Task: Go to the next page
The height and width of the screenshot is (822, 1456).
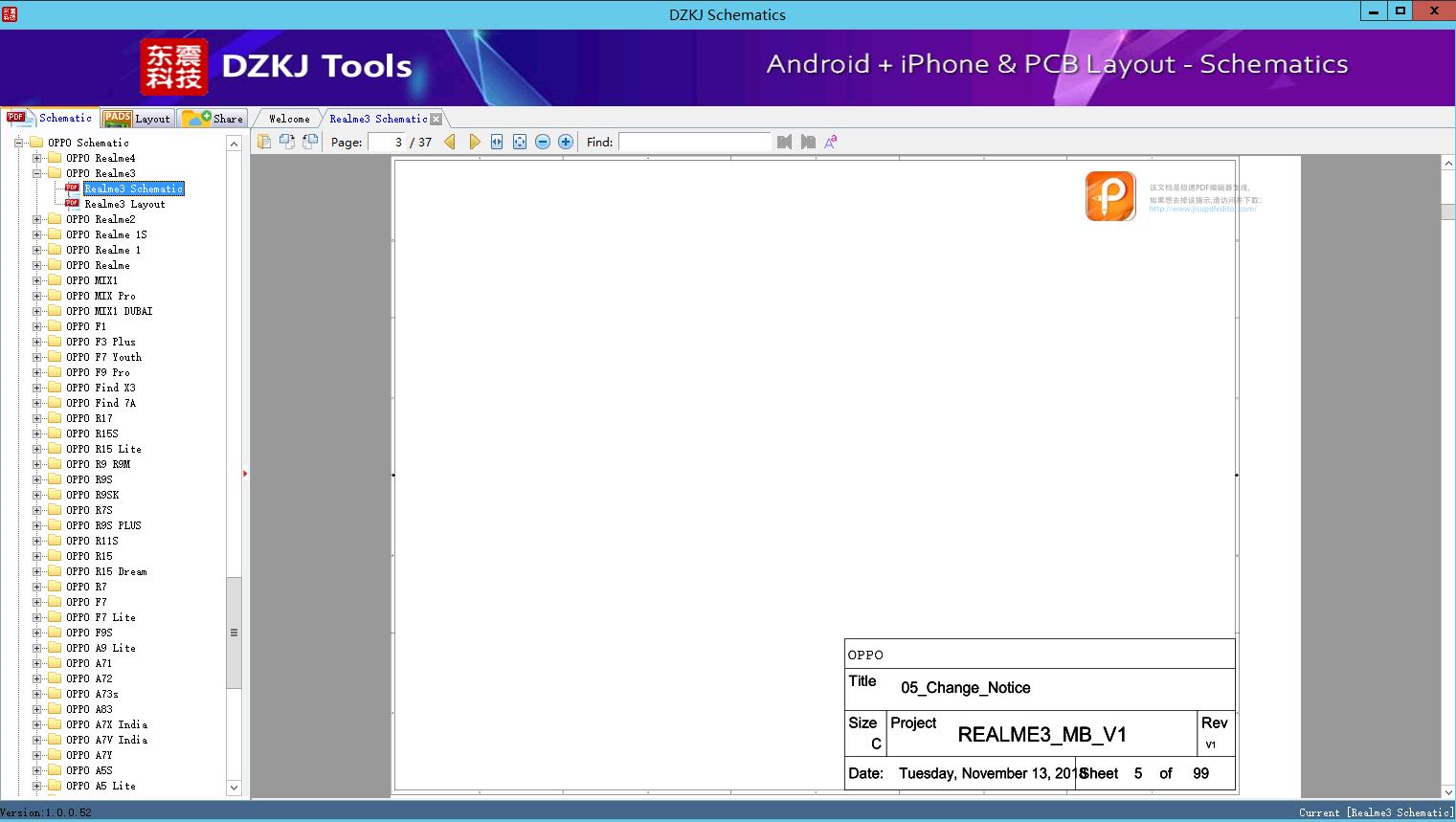Action: tap(474, 142)
